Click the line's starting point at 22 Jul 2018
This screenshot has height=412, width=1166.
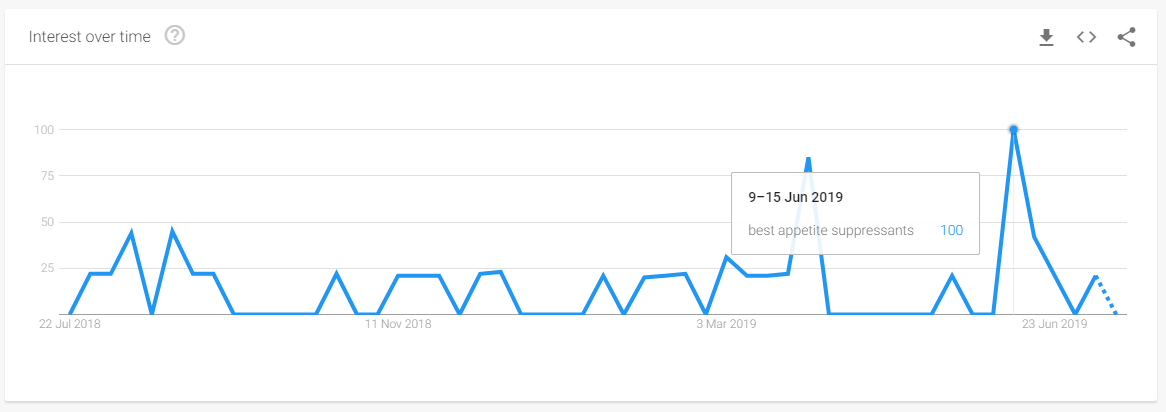tap(70, 313)
